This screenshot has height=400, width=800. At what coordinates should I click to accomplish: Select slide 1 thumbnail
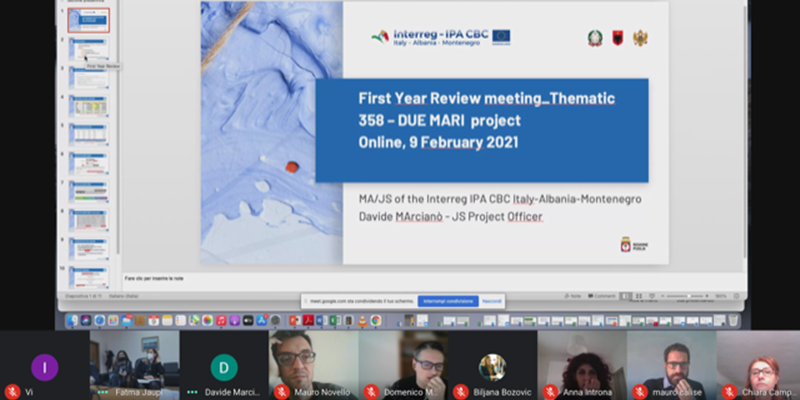[x=88, y=20]
